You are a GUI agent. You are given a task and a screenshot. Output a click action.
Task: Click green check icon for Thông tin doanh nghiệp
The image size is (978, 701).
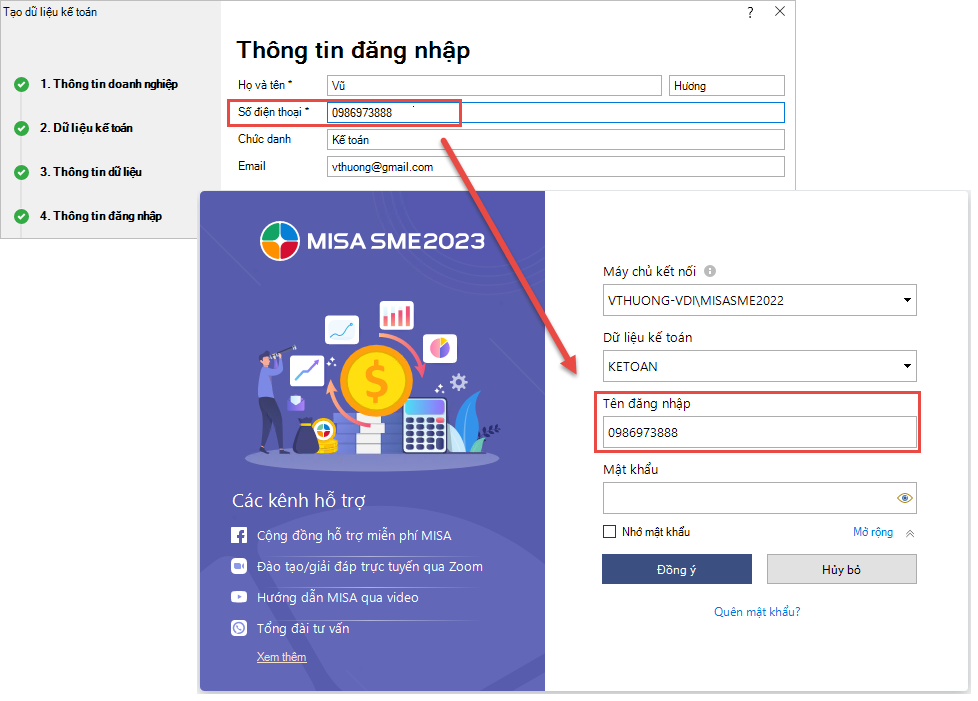click(x=21, y=85)
